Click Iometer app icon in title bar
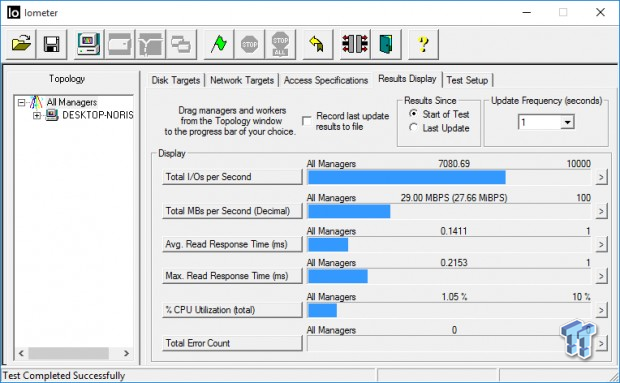The image size is (620, 383). point(13,13)
